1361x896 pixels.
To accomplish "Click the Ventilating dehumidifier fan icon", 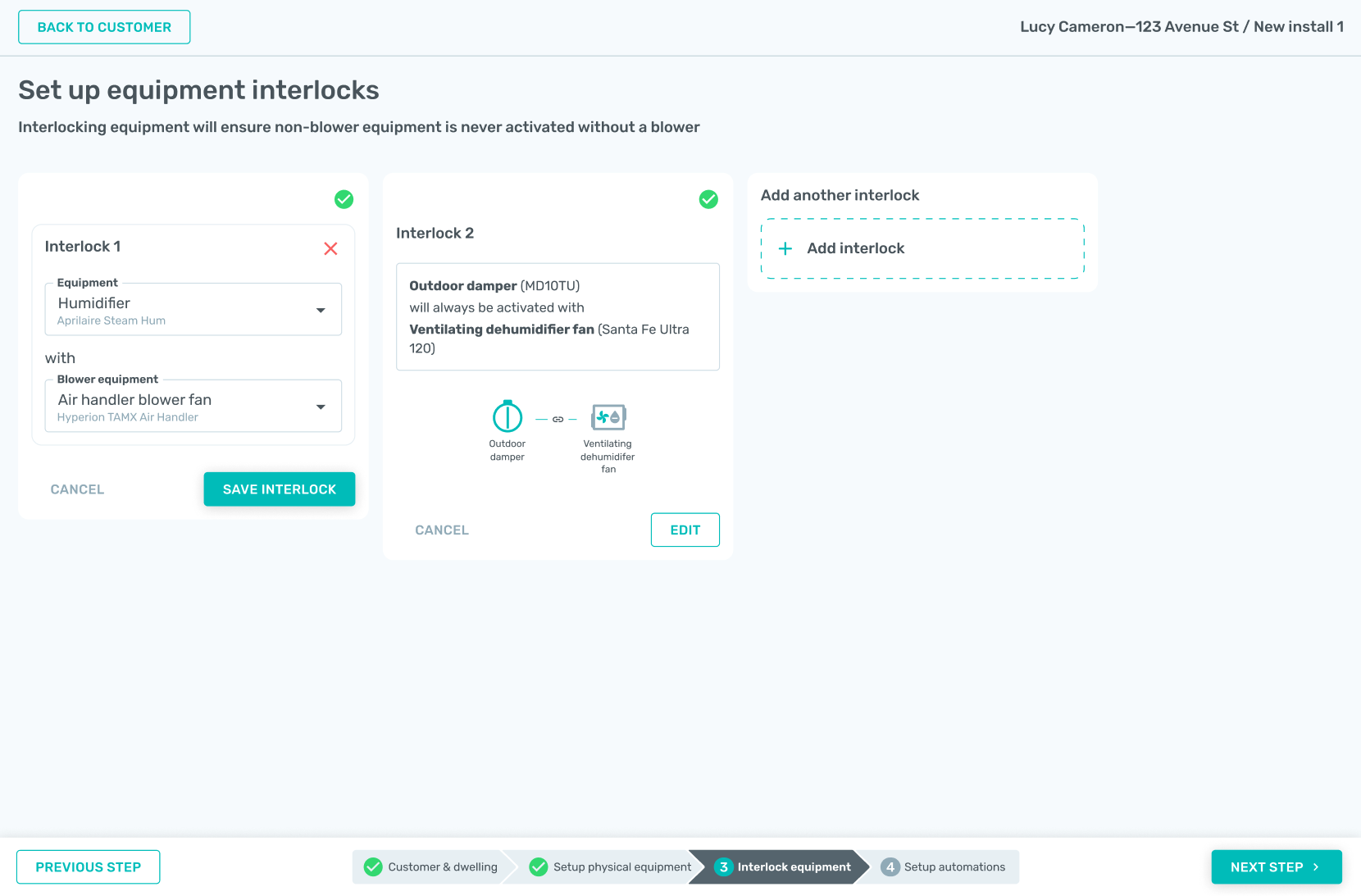I will [x=608, y=417].
